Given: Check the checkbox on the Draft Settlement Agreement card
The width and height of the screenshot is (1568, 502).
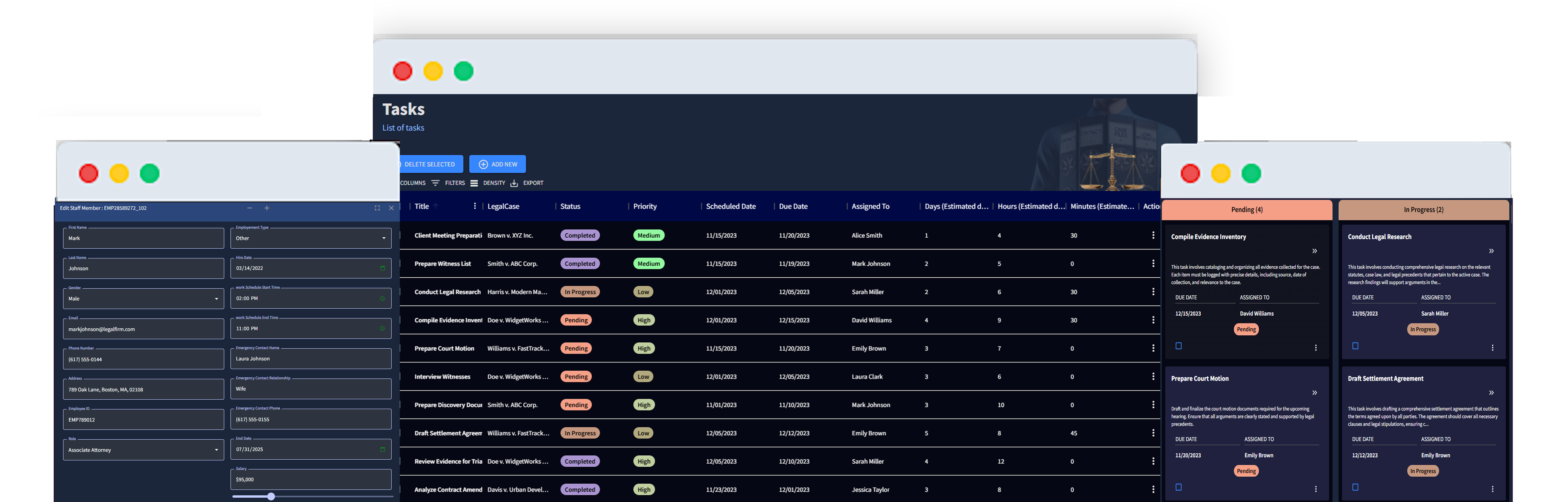Looking at the screenshot, I should [1355, 487].
